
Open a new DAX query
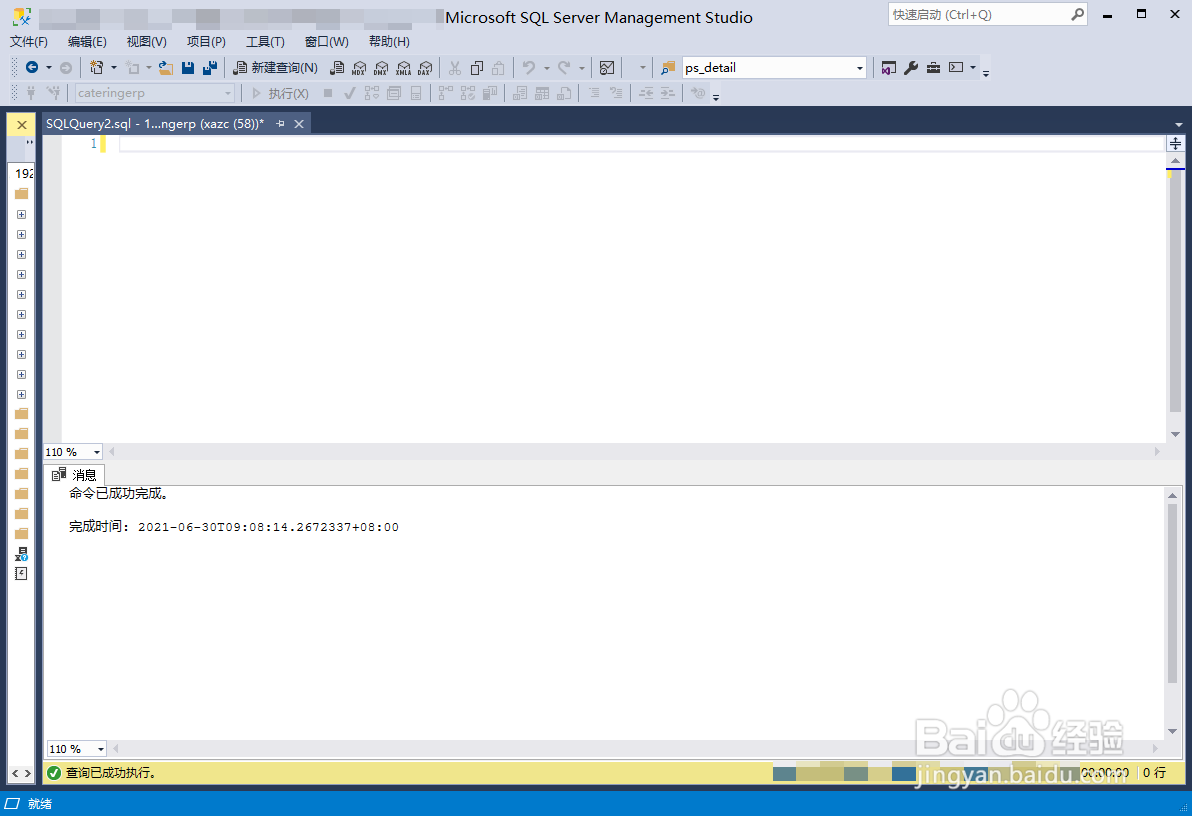click(425, 68)
